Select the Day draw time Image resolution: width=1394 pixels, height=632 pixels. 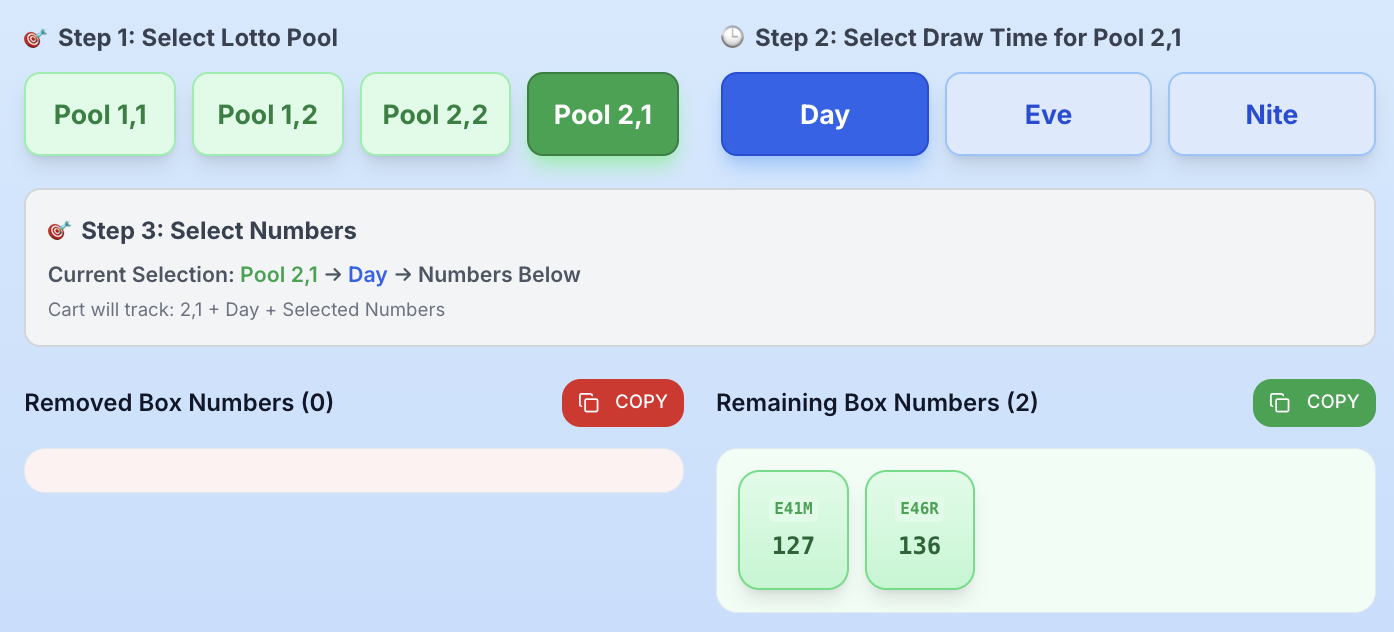(825, 114)
